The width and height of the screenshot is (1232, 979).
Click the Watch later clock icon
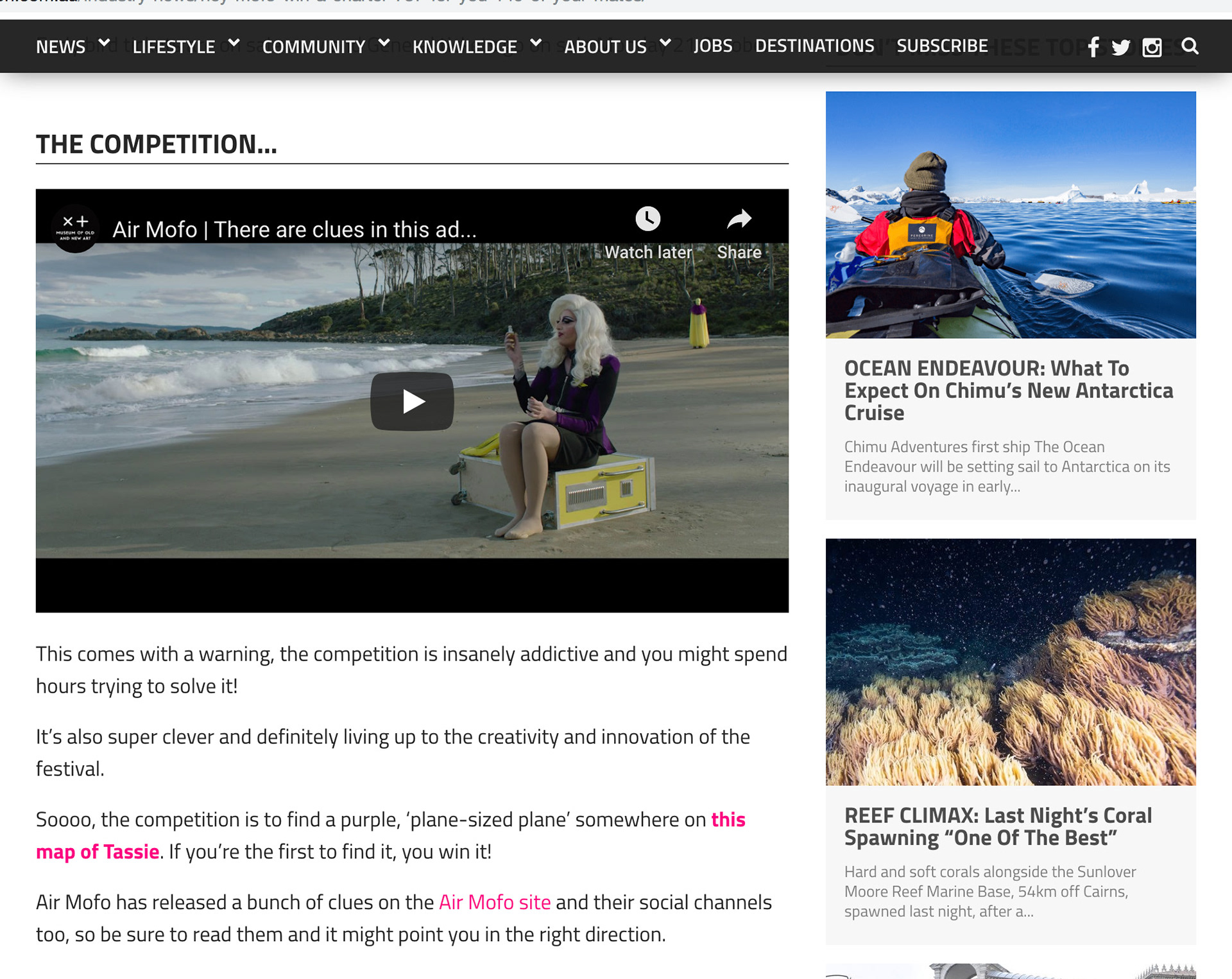pyautogui.click(x=648, y=219)
